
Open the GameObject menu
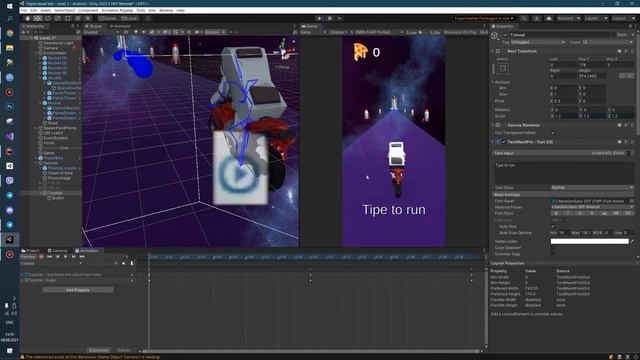(64, 10)
